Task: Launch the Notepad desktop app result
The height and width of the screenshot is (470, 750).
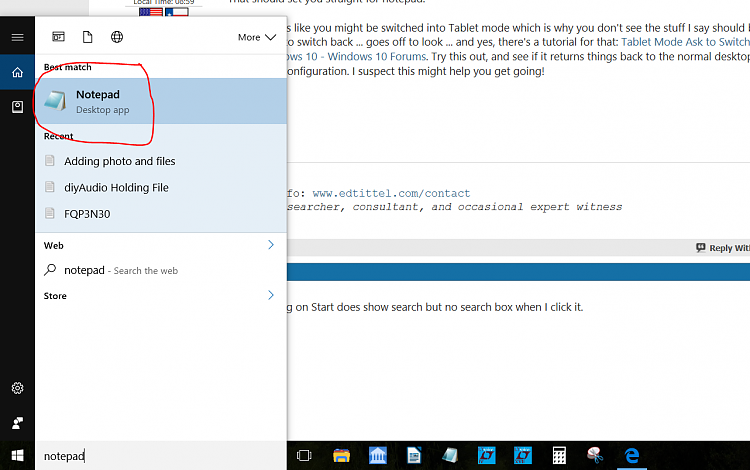Action: coord(161,101)
